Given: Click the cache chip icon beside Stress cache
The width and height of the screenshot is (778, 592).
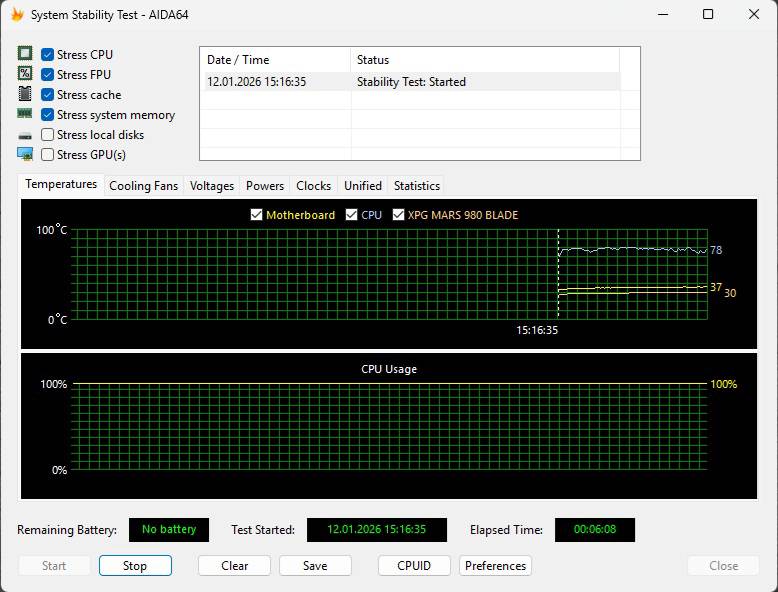Looking at the screenshot, I should pos(25,94).
